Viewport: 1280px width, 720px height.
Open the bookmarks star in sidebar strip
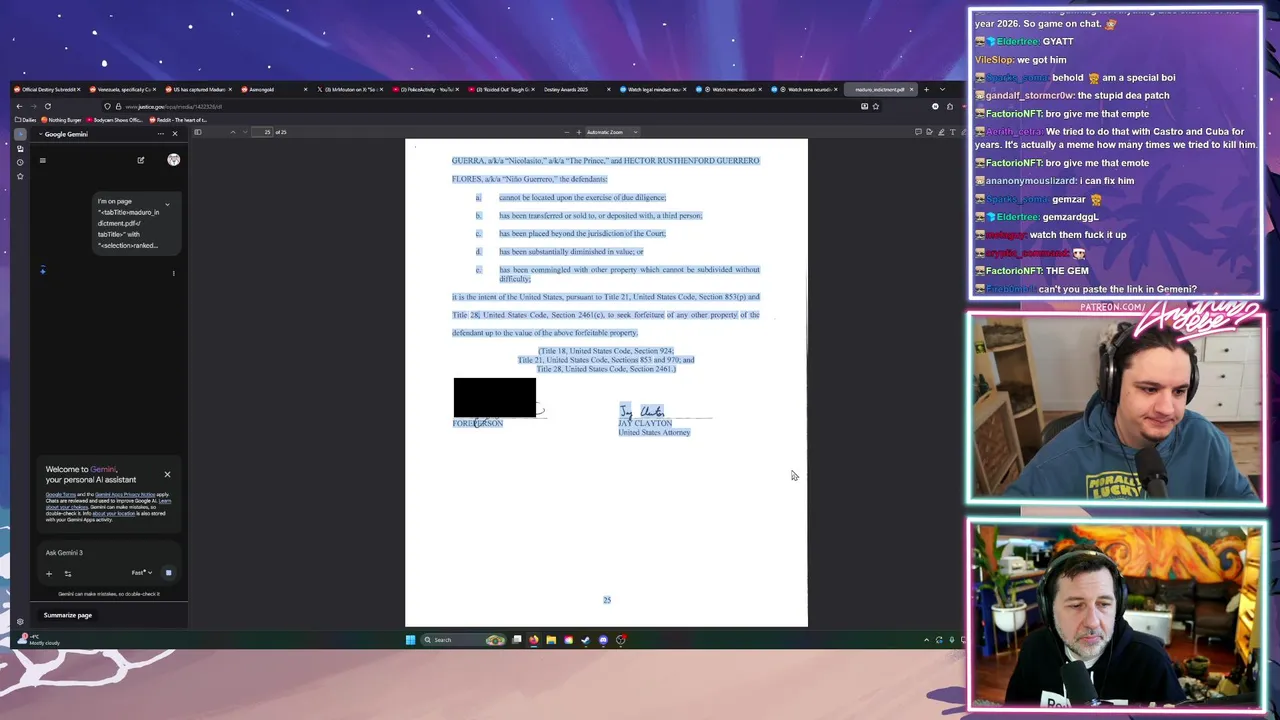[x=20, y=176]
